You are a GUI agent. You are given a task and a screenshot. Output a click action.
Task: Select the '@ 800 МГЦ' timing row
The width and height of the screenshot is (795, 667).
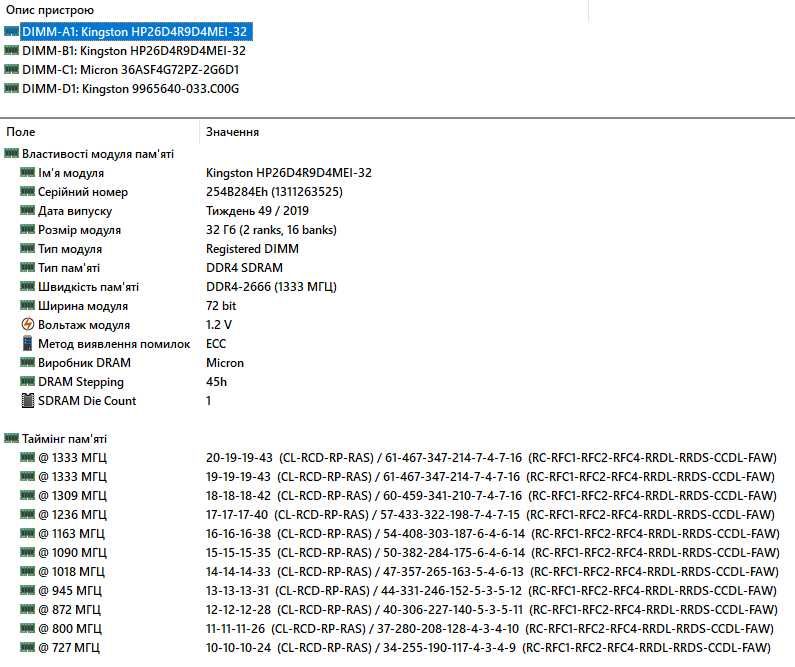397,629
